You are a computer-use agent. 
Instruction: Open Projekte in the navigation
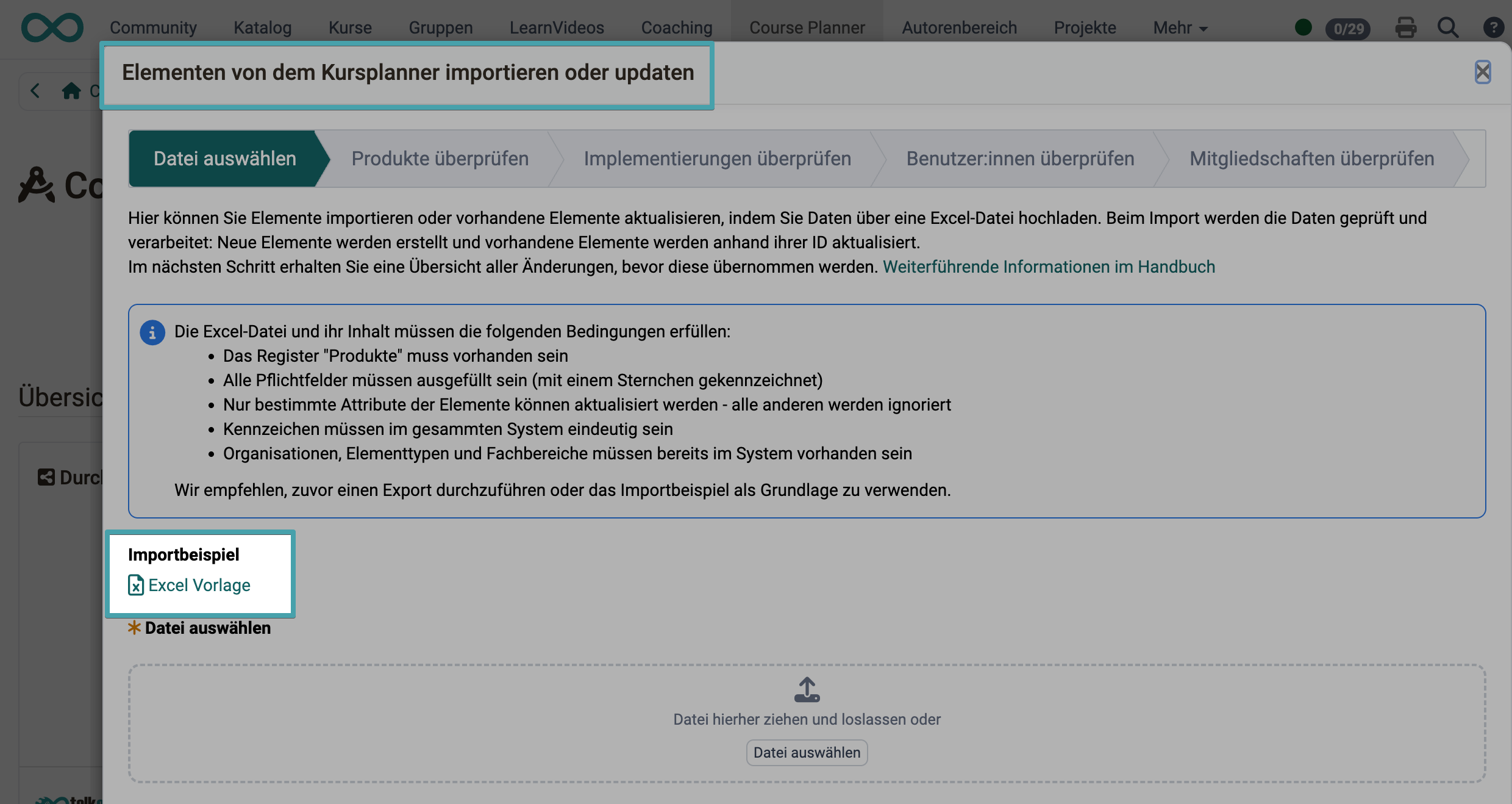coord(1085,27)
